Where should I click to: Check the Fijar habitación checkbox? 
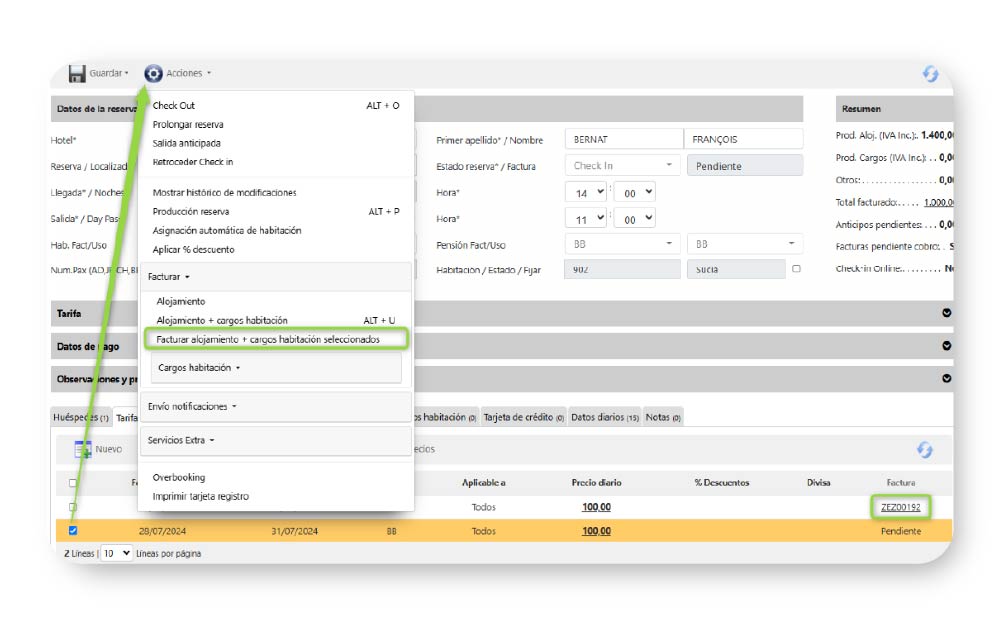tap(796, 269)
